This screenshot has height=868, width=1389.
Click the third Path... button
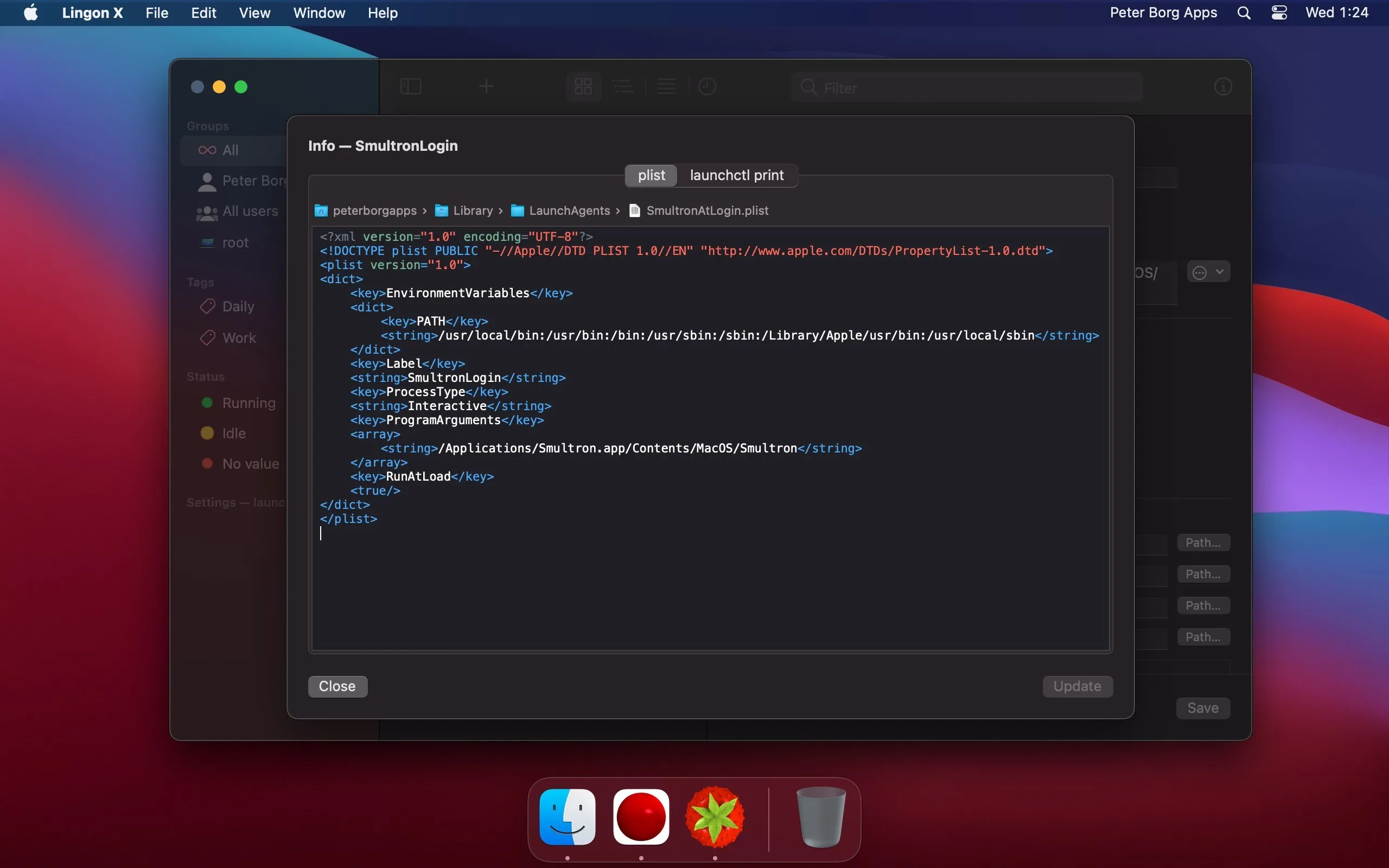pos(1203,605)
